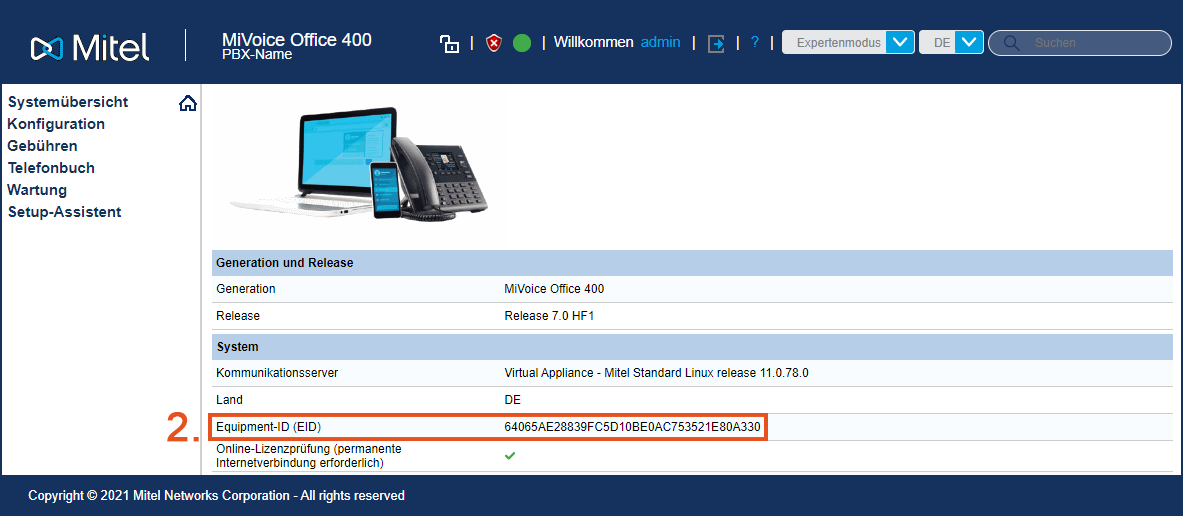Click the MiVoice Office 400 title
Image resolution: width=1183 pixels, height=516 pixels.
coord(297,40)
